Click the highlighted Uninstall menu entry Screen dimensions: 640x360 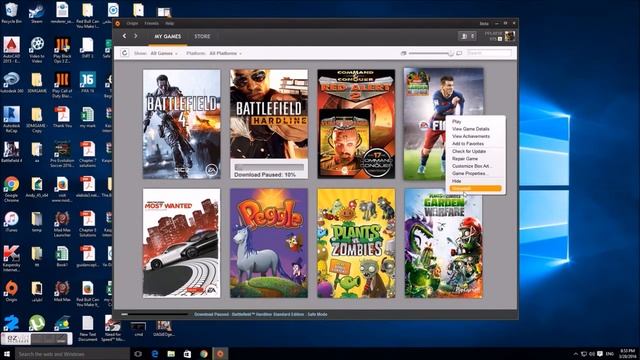pyautogui.click(x=475, y=188)
